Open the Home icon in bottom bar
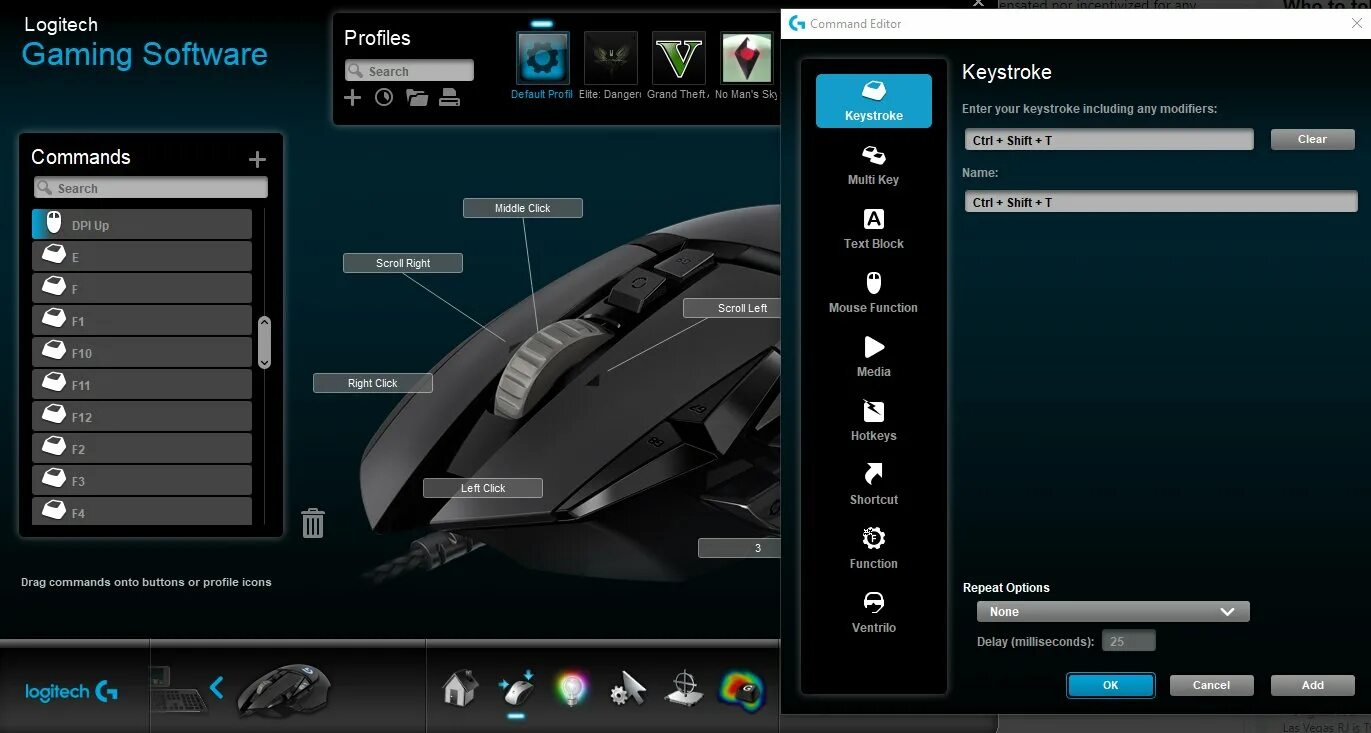 [460, 689]
